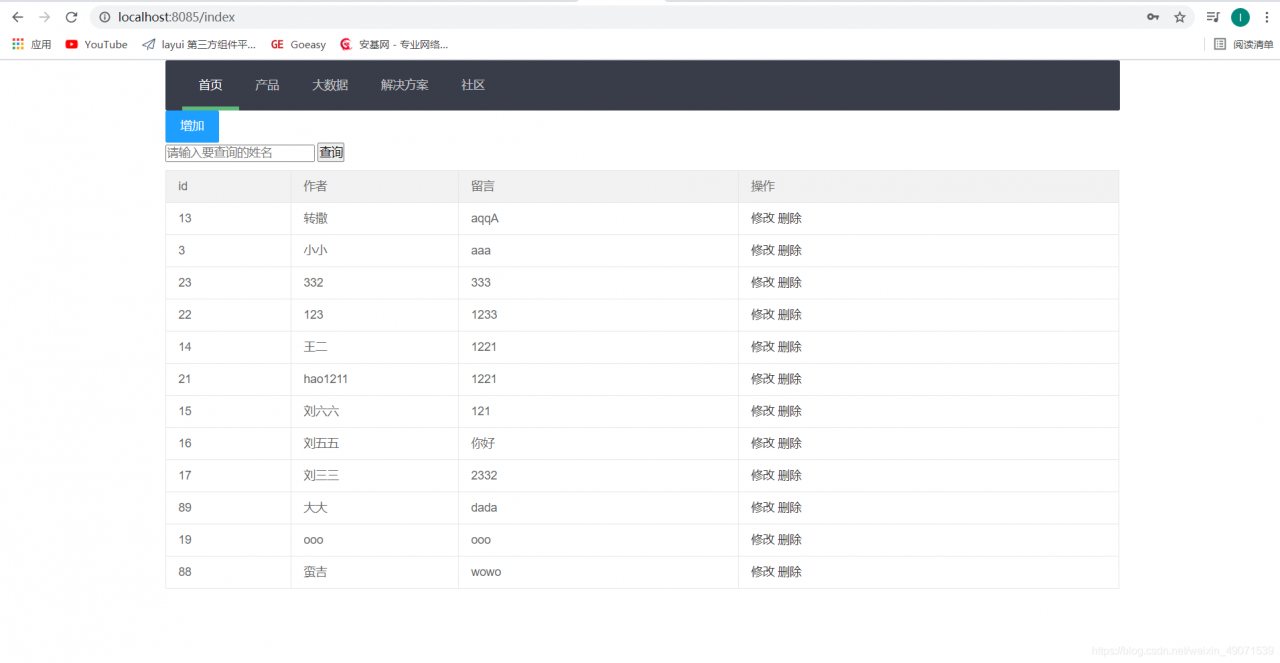Click 删除 in the 刘六六 row
This screenshot has width=1280, height=663.
point(790,410)
